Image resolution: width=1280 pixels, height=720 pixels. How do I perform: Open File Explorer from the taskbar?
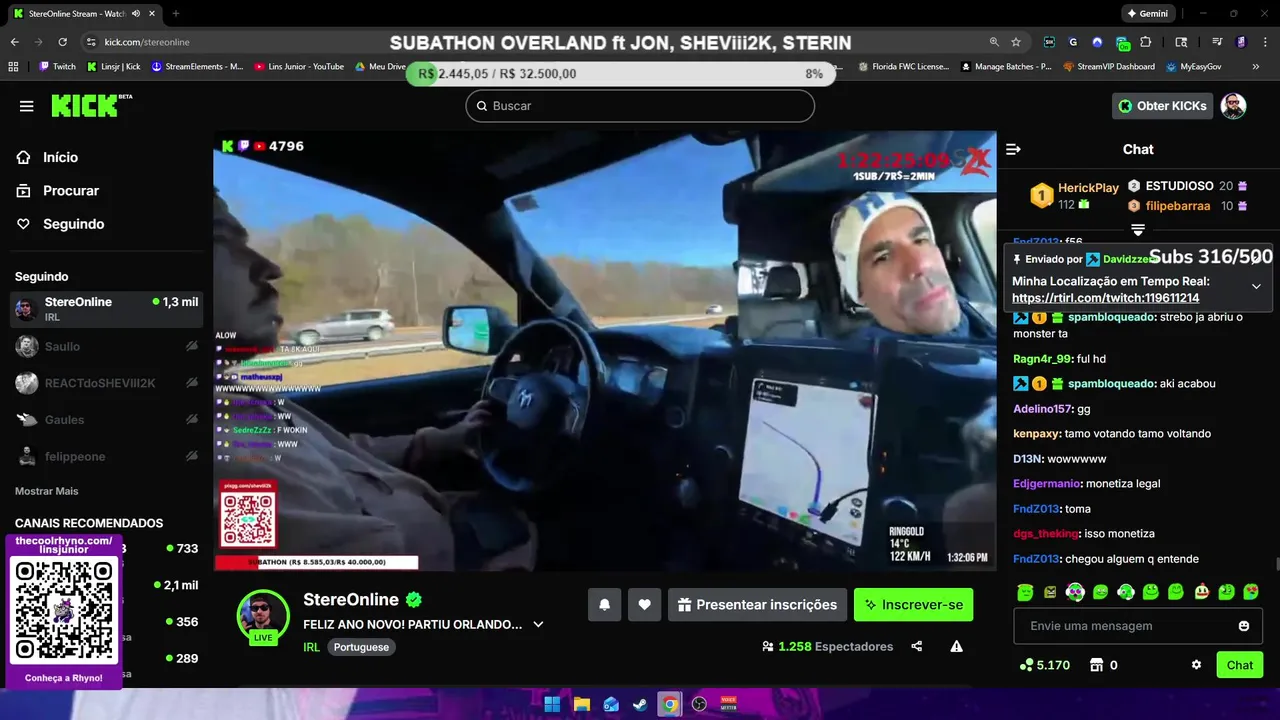pyautogui.click(x=581, y=704)
